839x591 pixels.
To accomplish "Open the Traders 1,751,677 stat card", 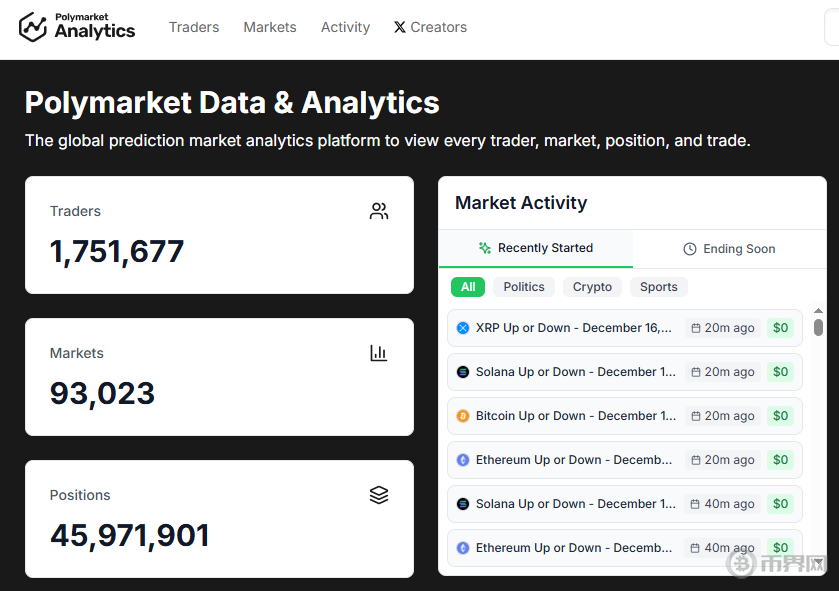I will coord(219,235).
